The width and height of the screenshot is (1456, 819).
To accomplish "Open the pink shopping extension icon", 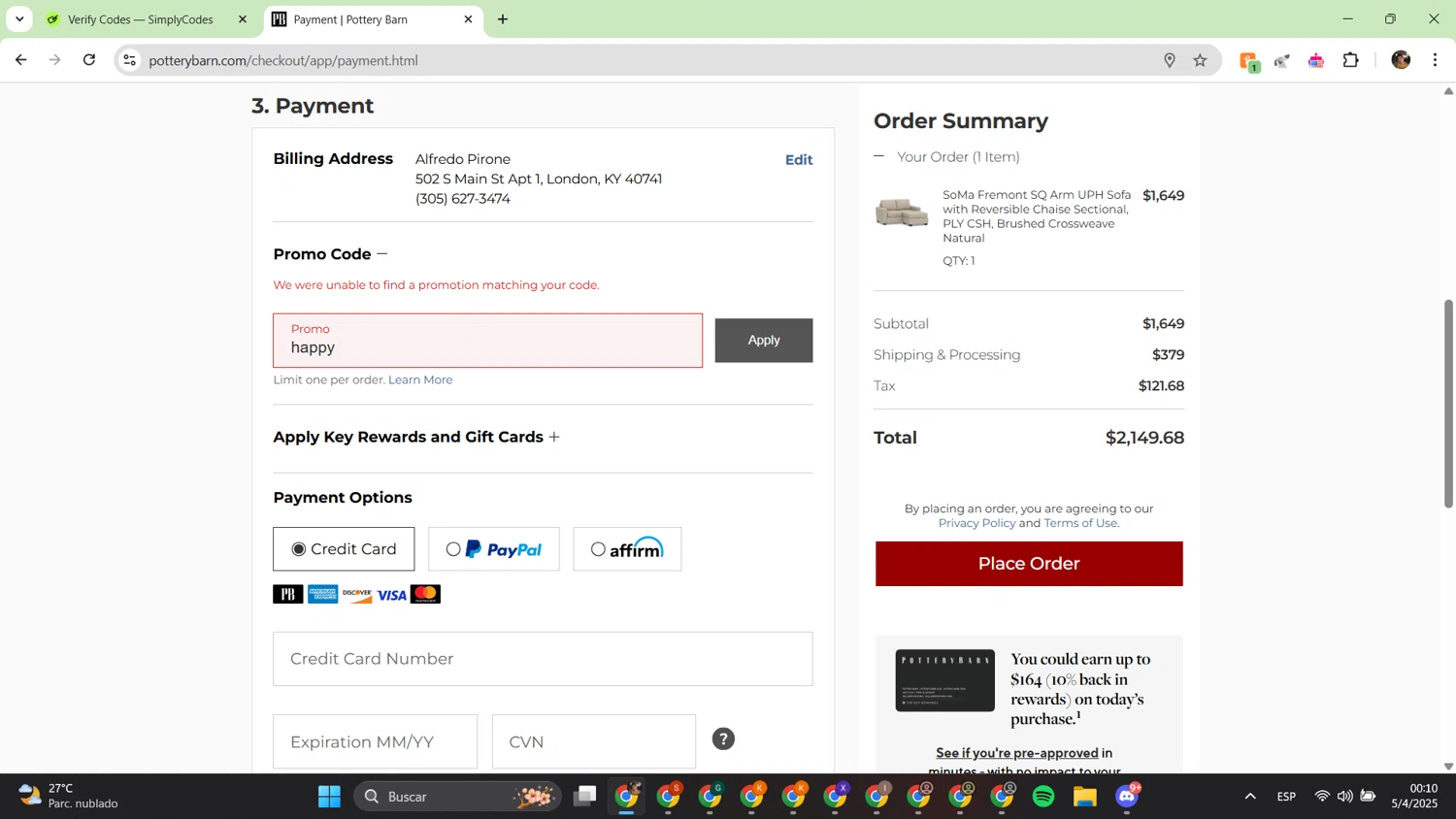I will click(x=1316, y=61).
